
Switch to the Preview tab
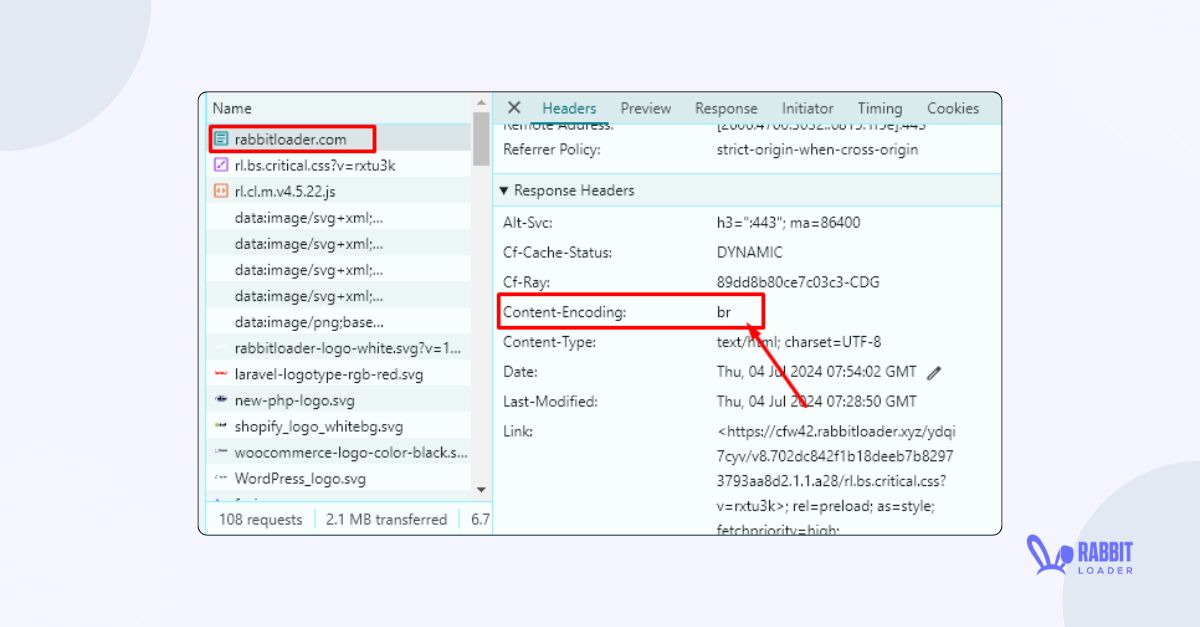pos(645,108)
